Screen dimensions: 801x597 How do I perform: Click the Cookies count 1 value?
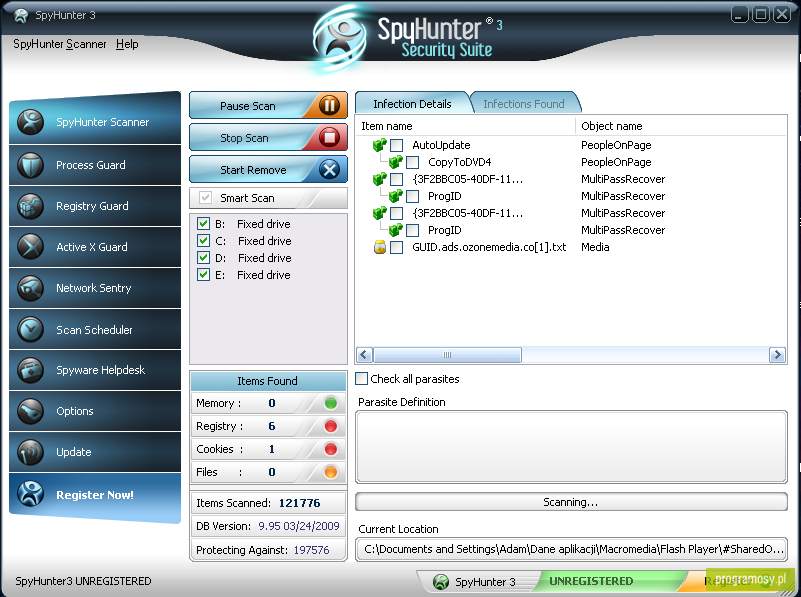point(272,449)
